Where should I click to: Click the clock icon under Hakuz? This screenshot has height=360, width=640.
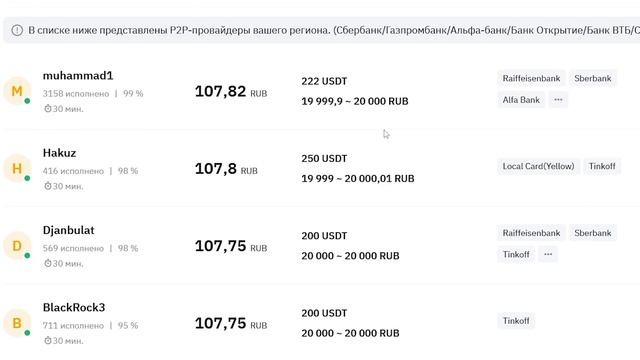point(48,186)
